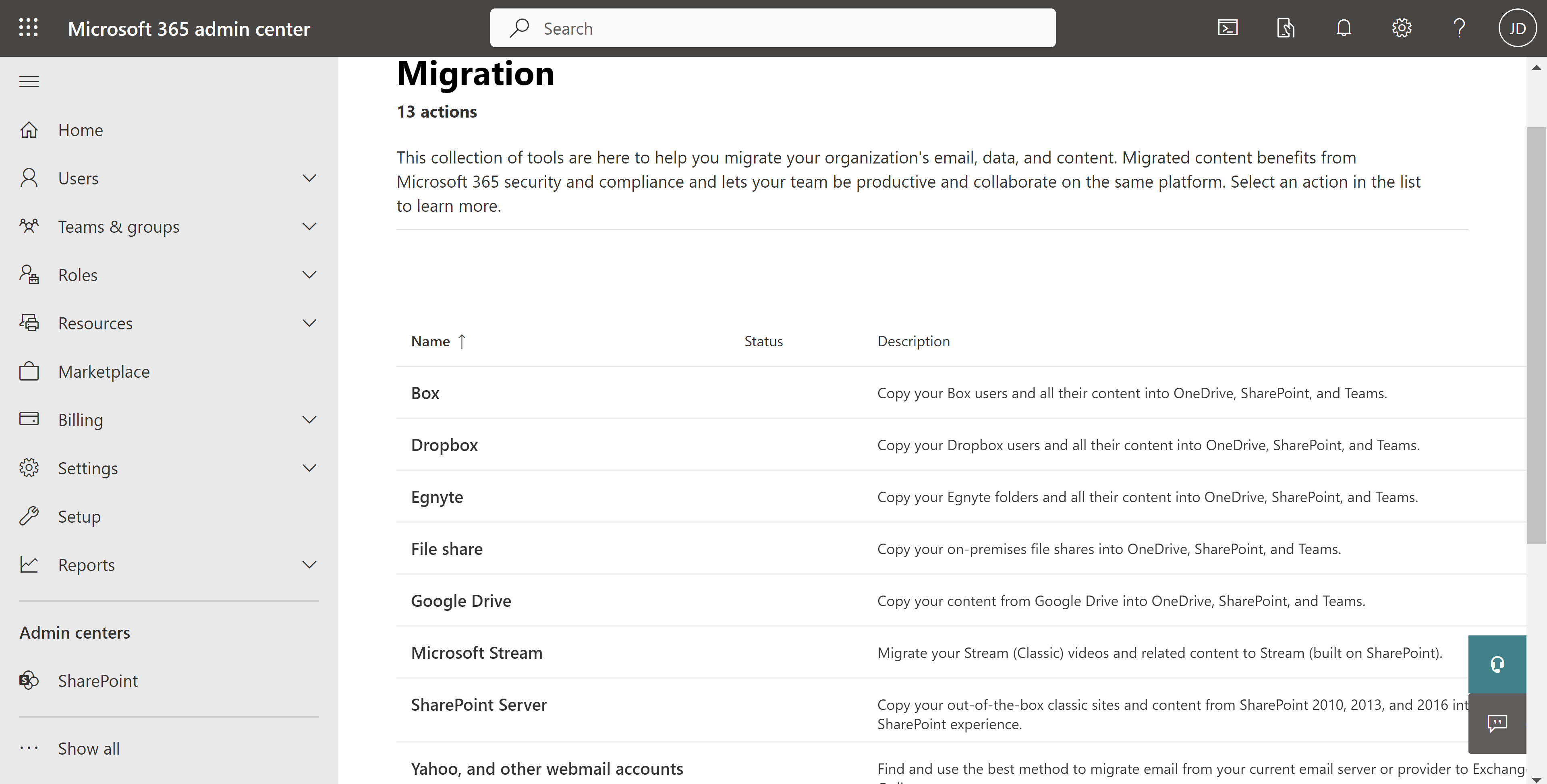Click the settings gear icon in the top bar
Screen dimensions: 1547x784
tap(1401, 27)
